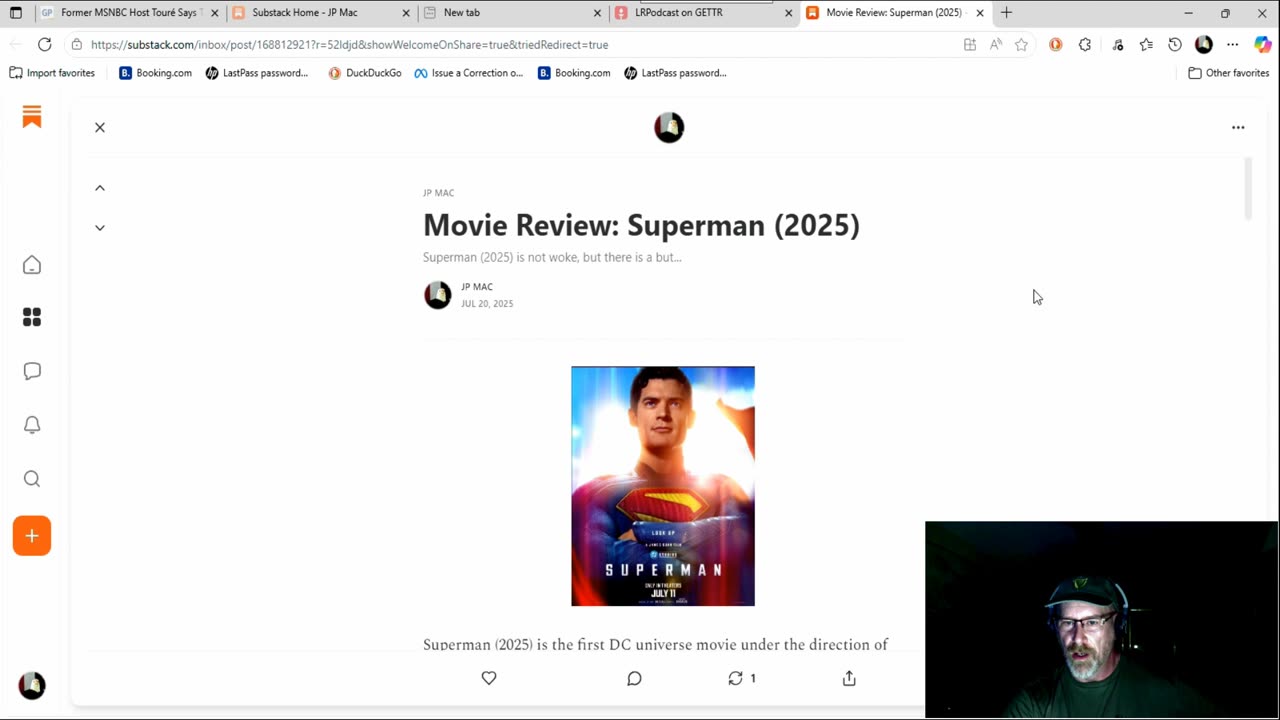1280x720 pixels.
Task: Click the article page scrollbar
Action: pyautogui.click(x=1248, y=188)
